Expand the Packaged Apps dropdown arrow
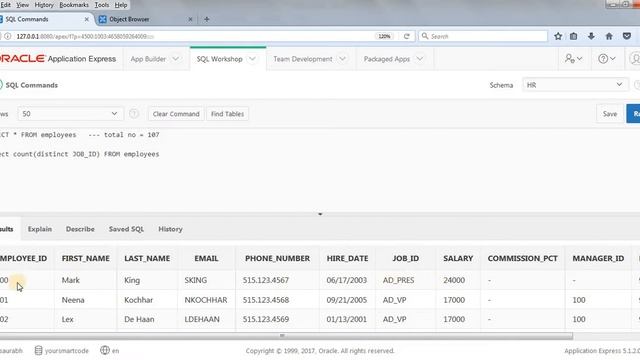The height and width of the screenshot is (360, 640). (x=420, y=59)
